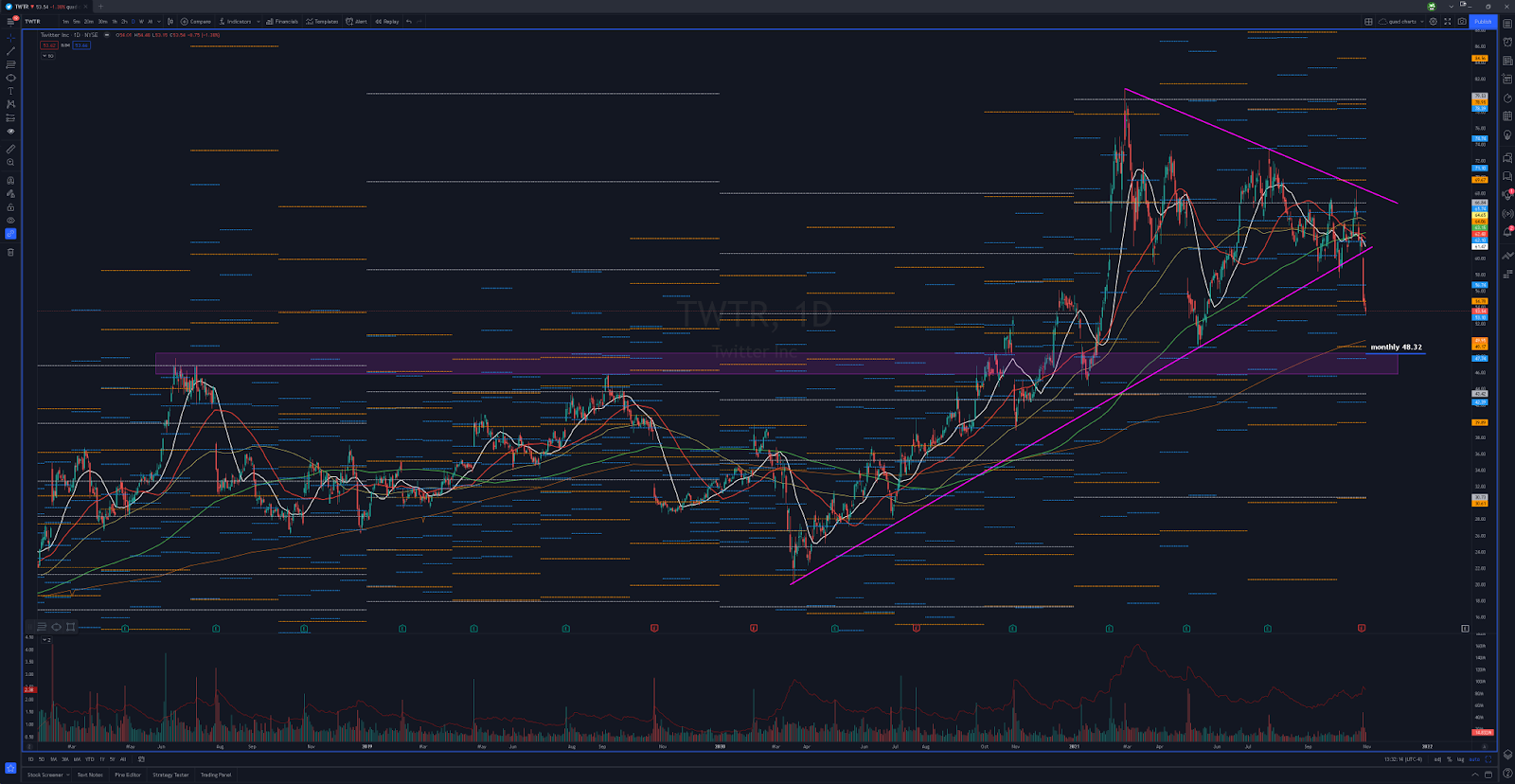Take a chart snapshot with camera icon
1515x784 pixels.
pos(1462,21)
